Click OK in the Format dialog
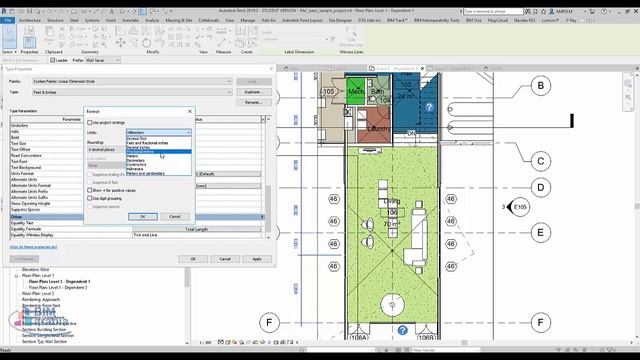640x360 pixels. click(143, 216)
